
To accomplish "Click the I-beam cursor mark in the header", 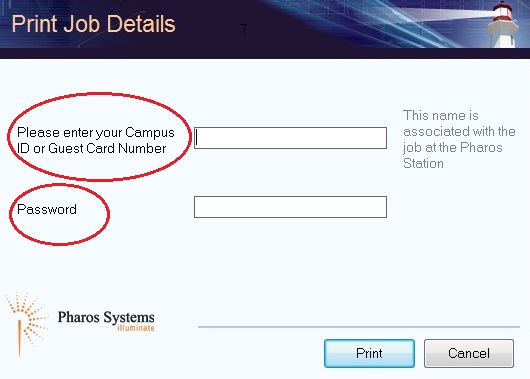I will pyautogui.click(x=244, y=29).
